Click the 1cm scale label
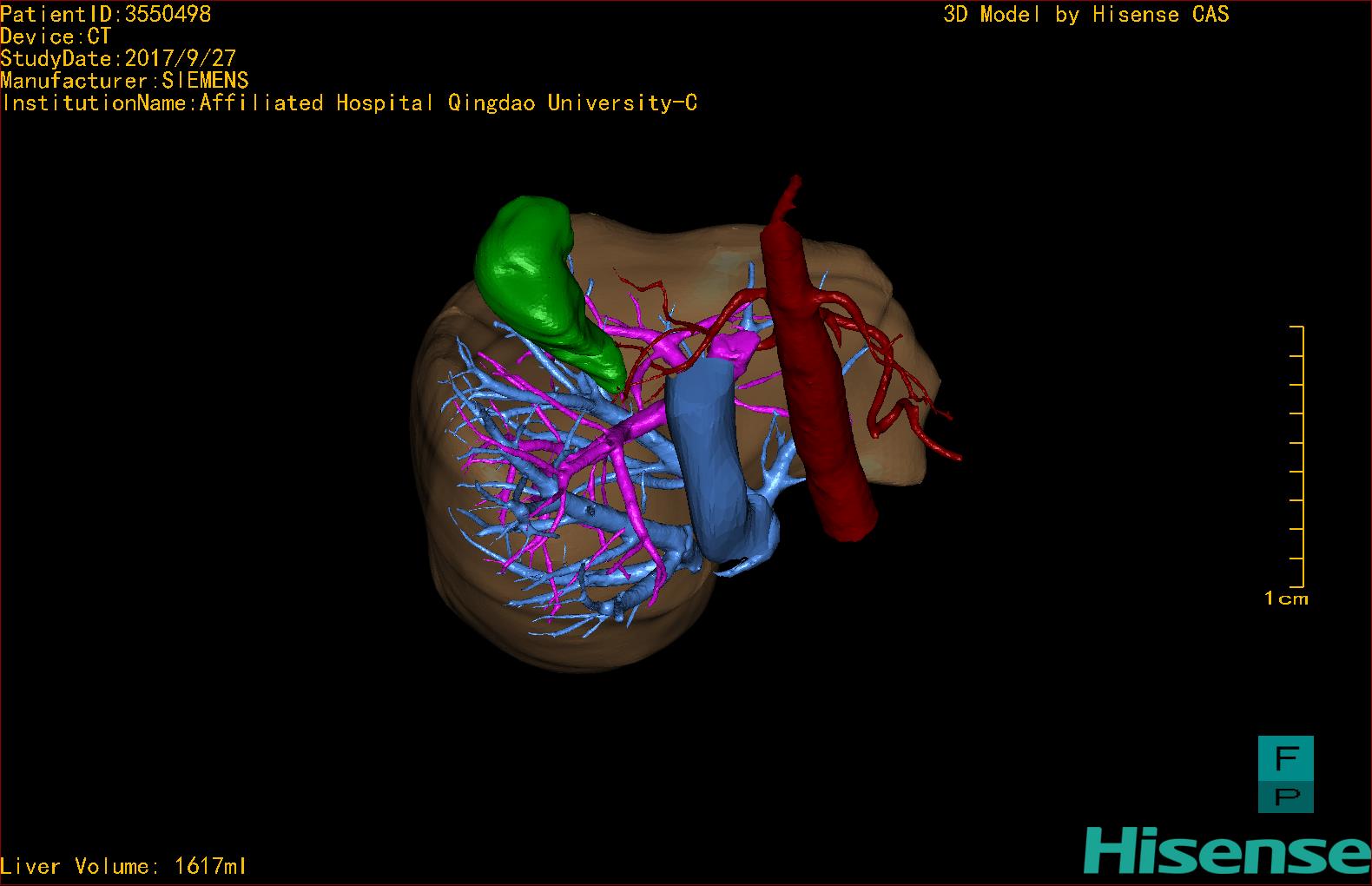 pos(1286,598)
